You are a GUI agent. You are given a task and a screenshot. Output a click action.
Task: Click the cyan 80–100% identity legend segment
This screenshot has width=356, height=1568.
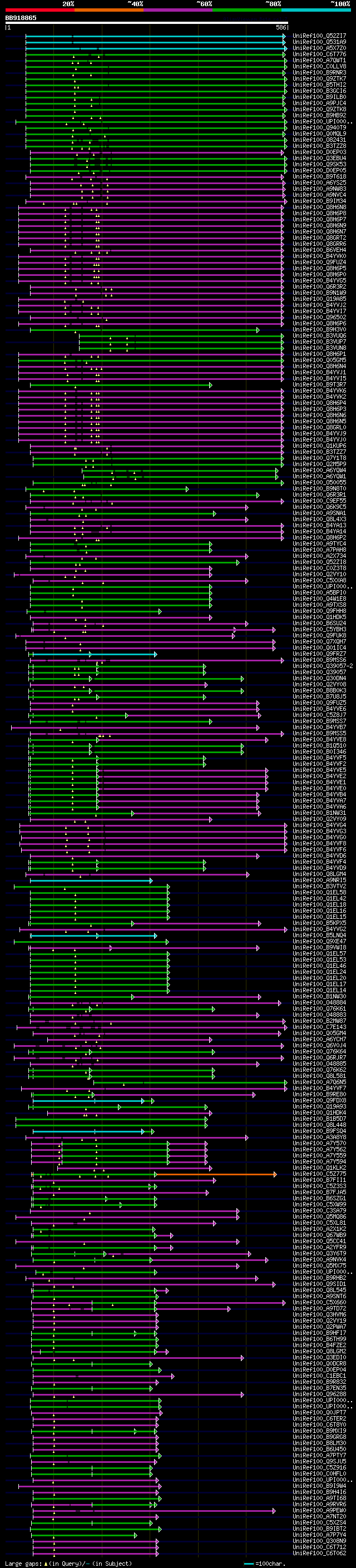(317, 10)
